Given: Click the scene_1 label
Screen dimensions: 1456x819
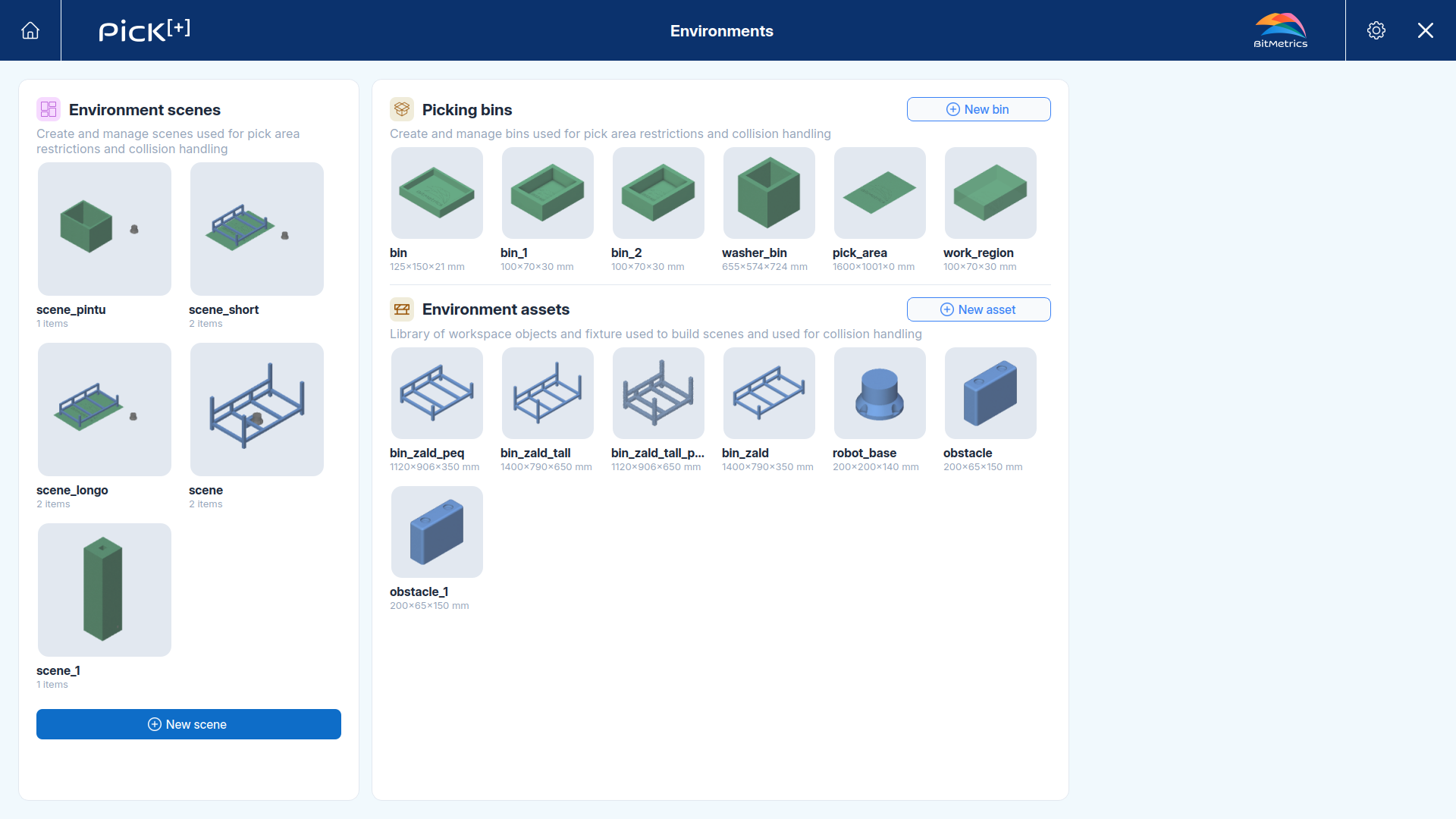Looking at the screenshot, I should [x=58, y=670].
